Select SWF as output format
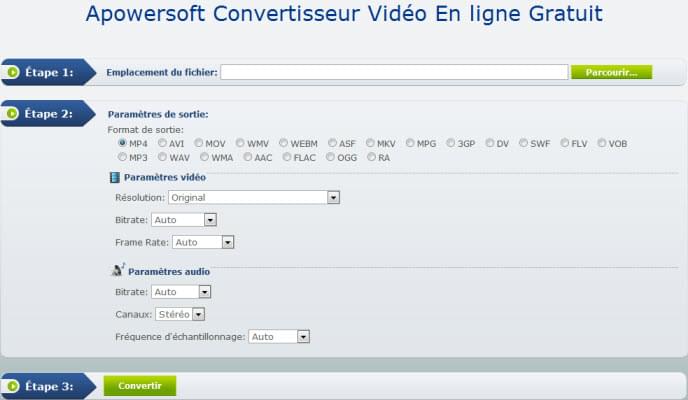 tap(523, 143)
